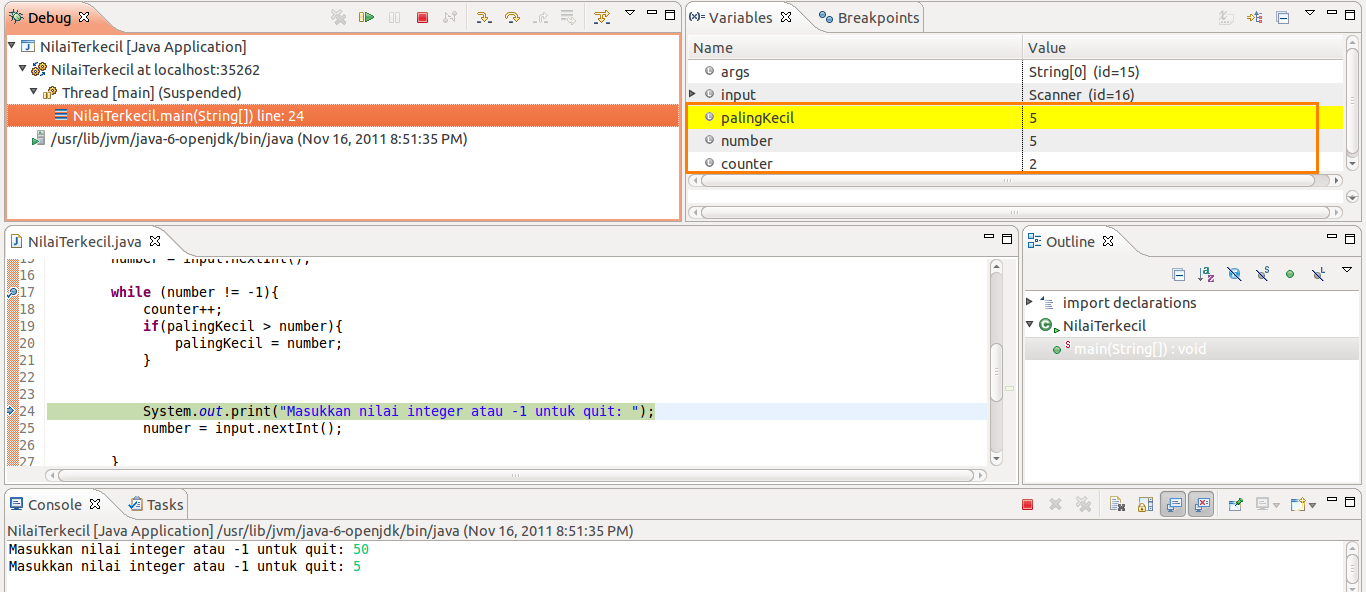The image size is (1366, 592).
Task: Click Step Over in the Debug toolbar
Action: [x=512, y=17]
